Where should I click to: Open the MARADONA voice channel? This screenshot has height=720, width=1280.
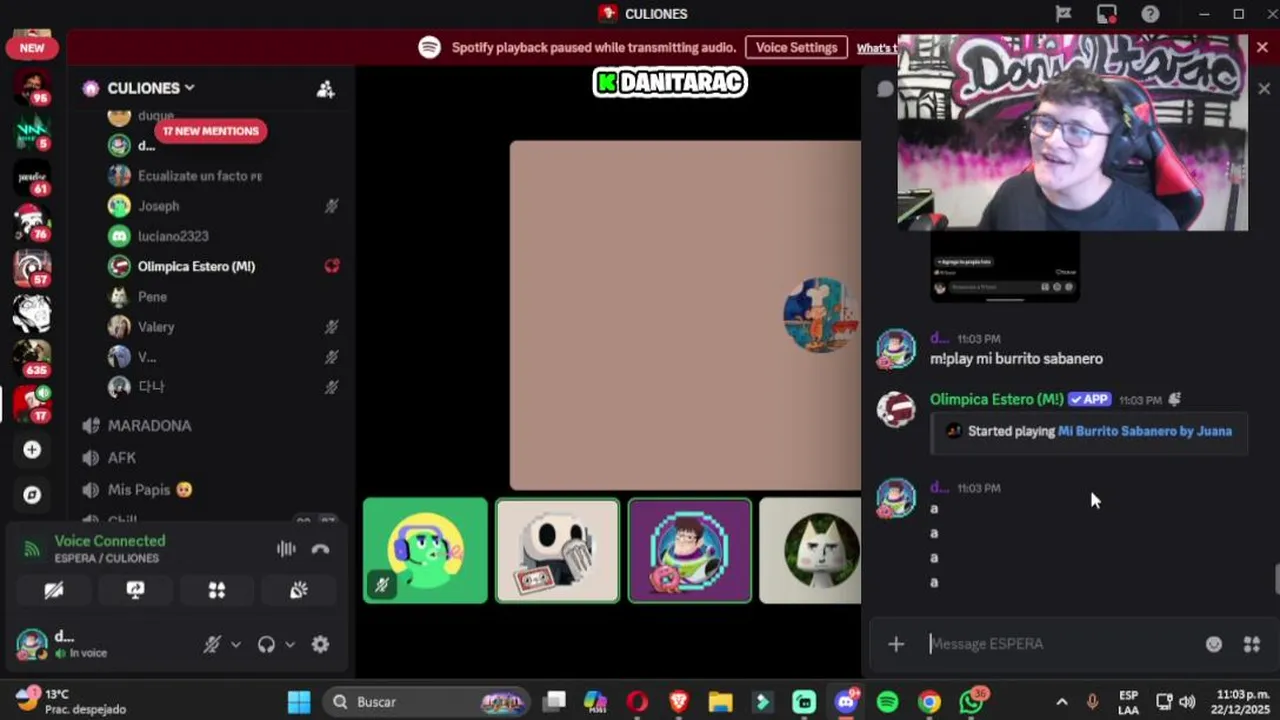(x=149, y=425)
